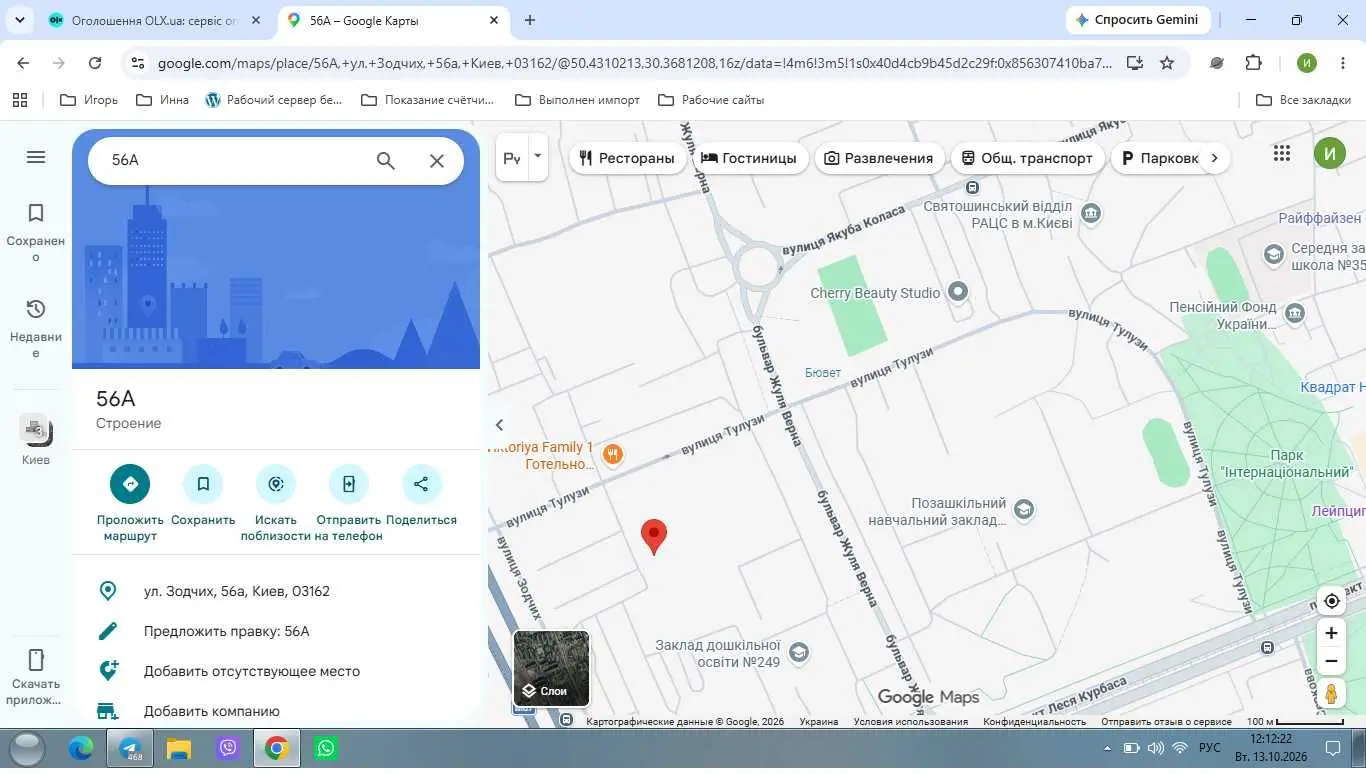Bookmark this page with star icon
This screenshot has width=1366, height=774.
point(1167,63)
